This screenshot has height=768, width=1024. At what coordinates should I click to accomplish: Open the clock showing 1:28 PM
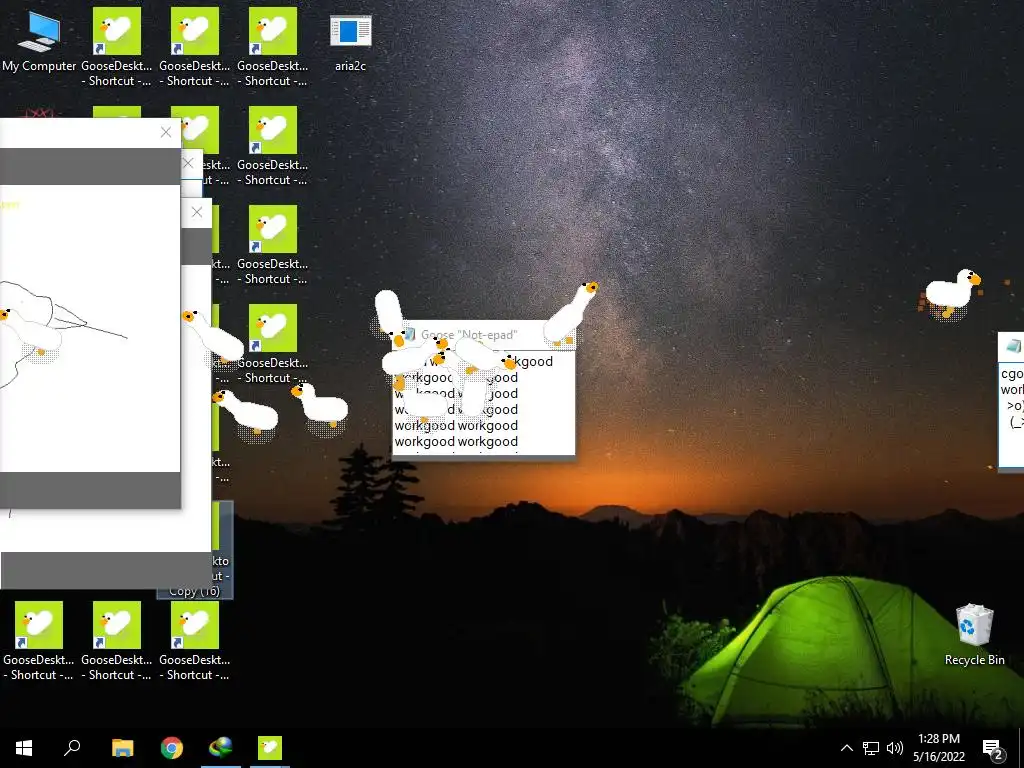coord(938,748)
